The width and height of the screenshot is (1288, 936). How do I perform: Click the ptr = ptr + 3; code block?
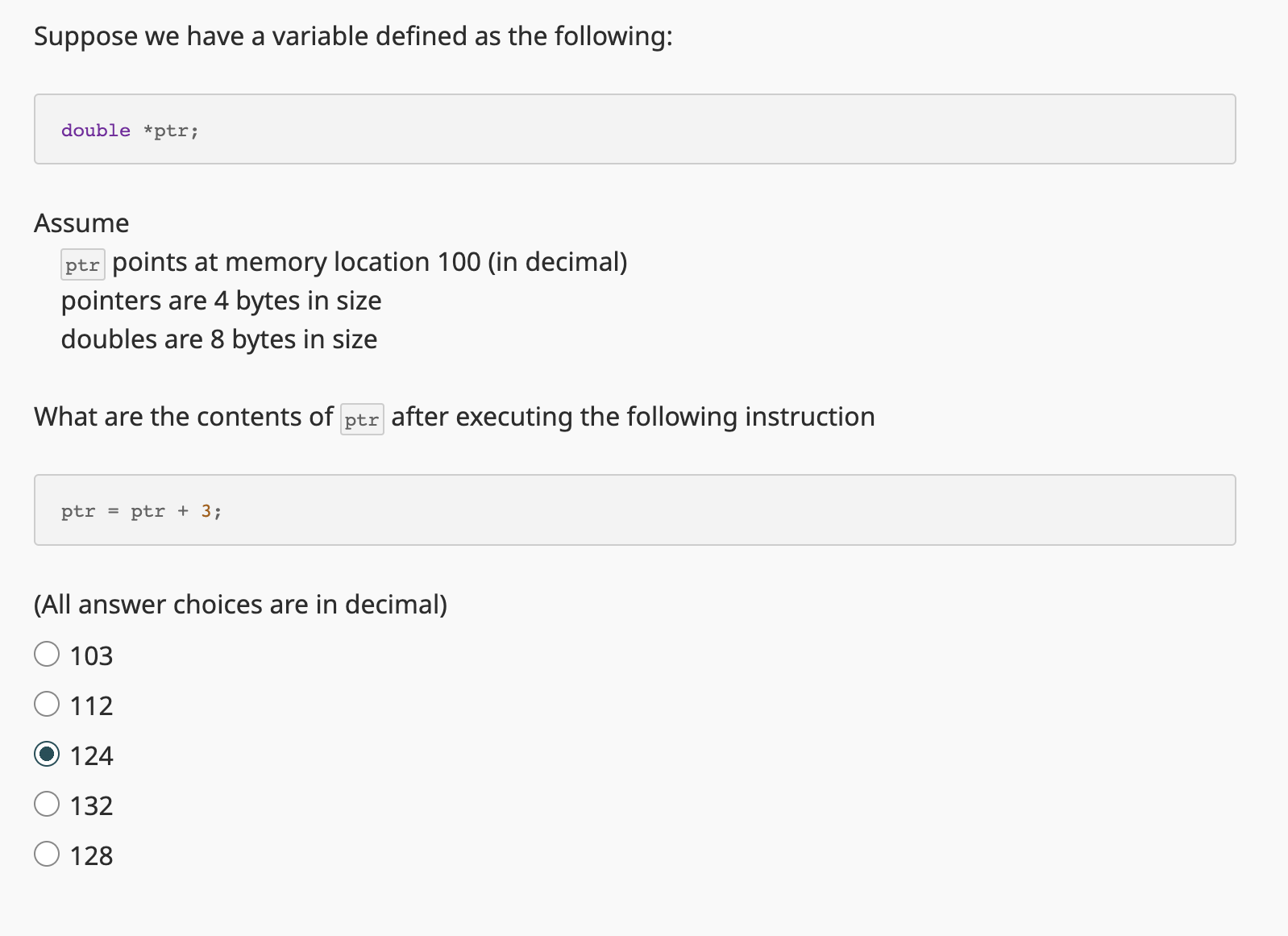[634, 510]
